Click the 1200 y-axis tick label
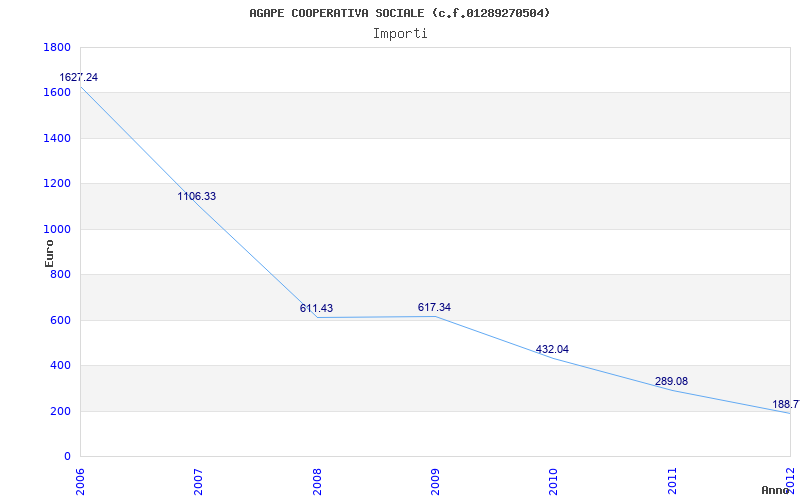 tap(57, 184)
